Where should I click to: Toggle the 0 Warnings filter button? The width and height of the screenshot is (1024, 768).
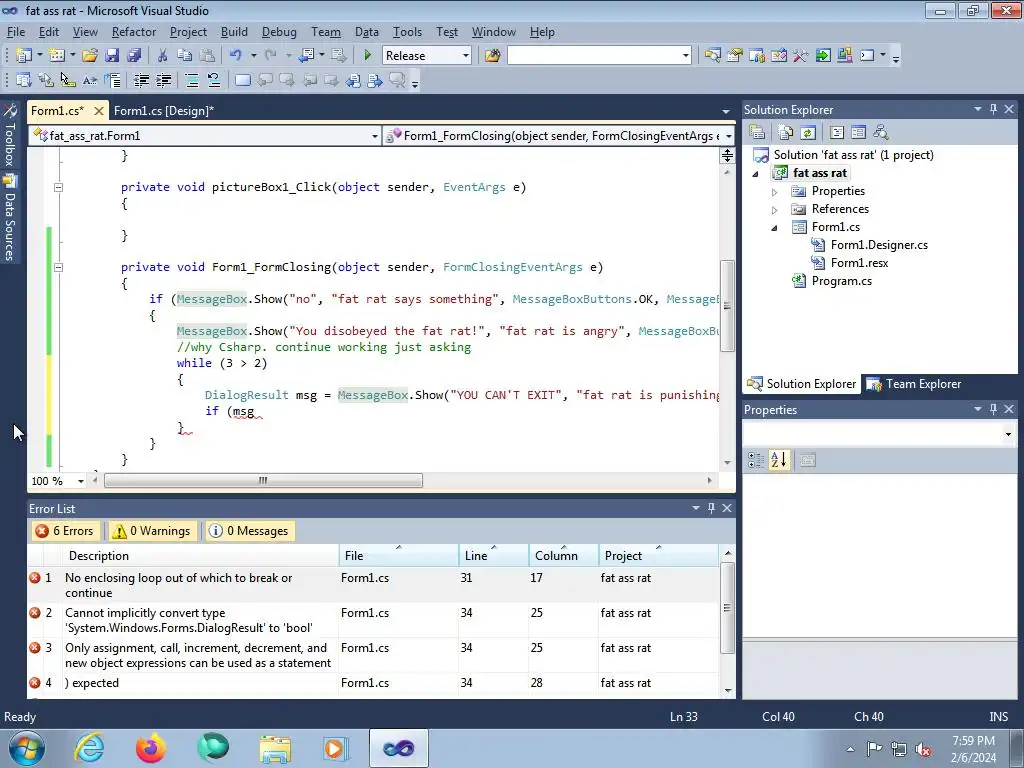(x=151, y=531)
